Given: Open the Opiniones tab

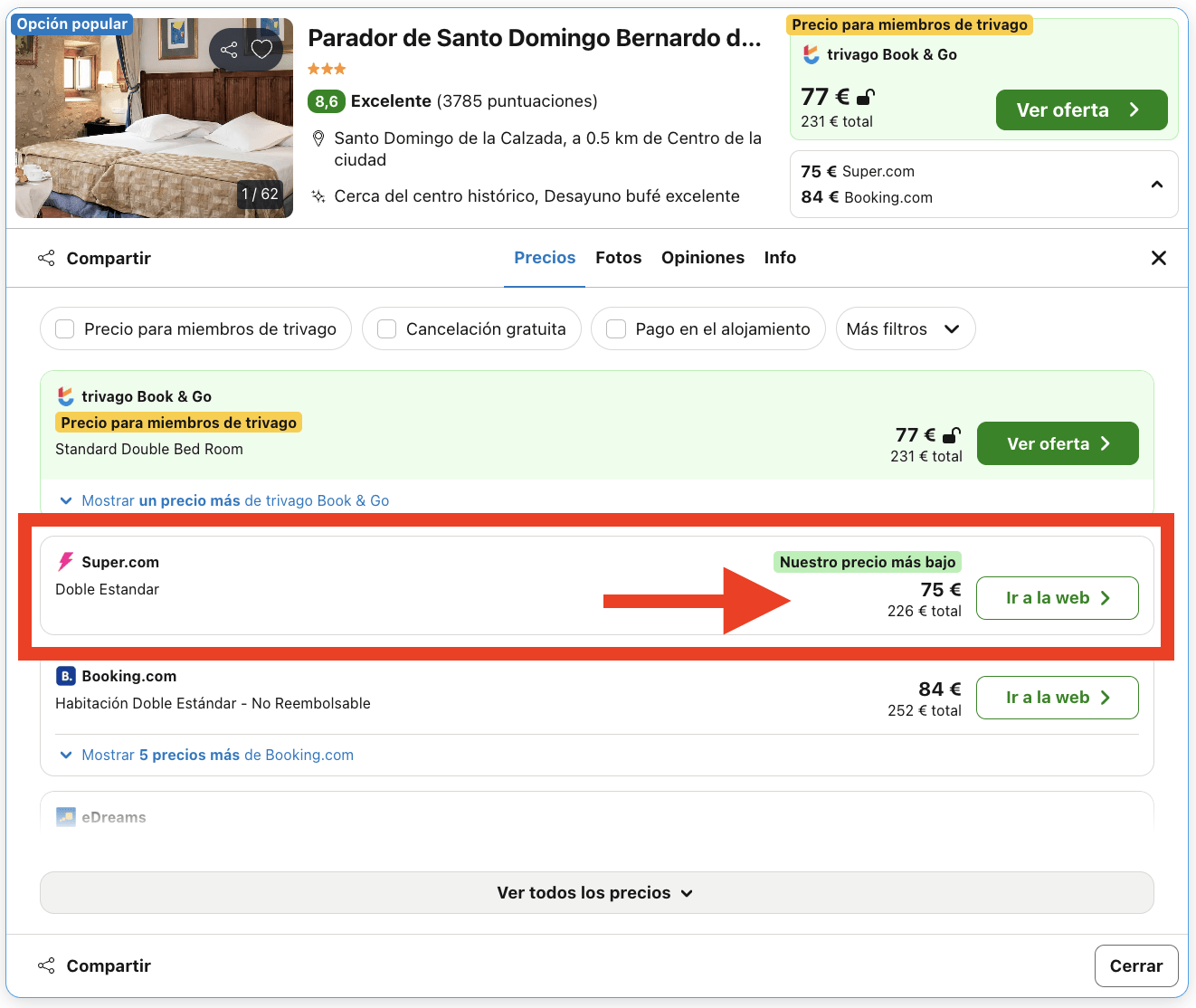Looking at the screenshot, I should click(x=703, y=257).
